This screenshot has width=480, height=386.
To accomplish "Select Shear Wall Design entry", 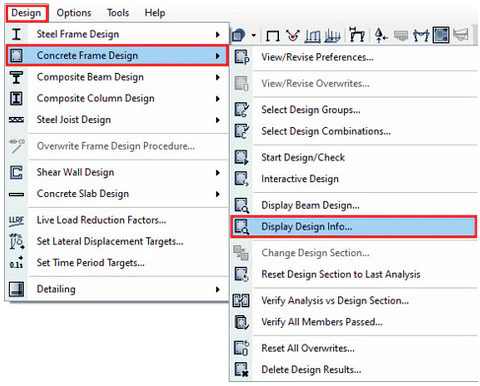I will tap(117, 172).
